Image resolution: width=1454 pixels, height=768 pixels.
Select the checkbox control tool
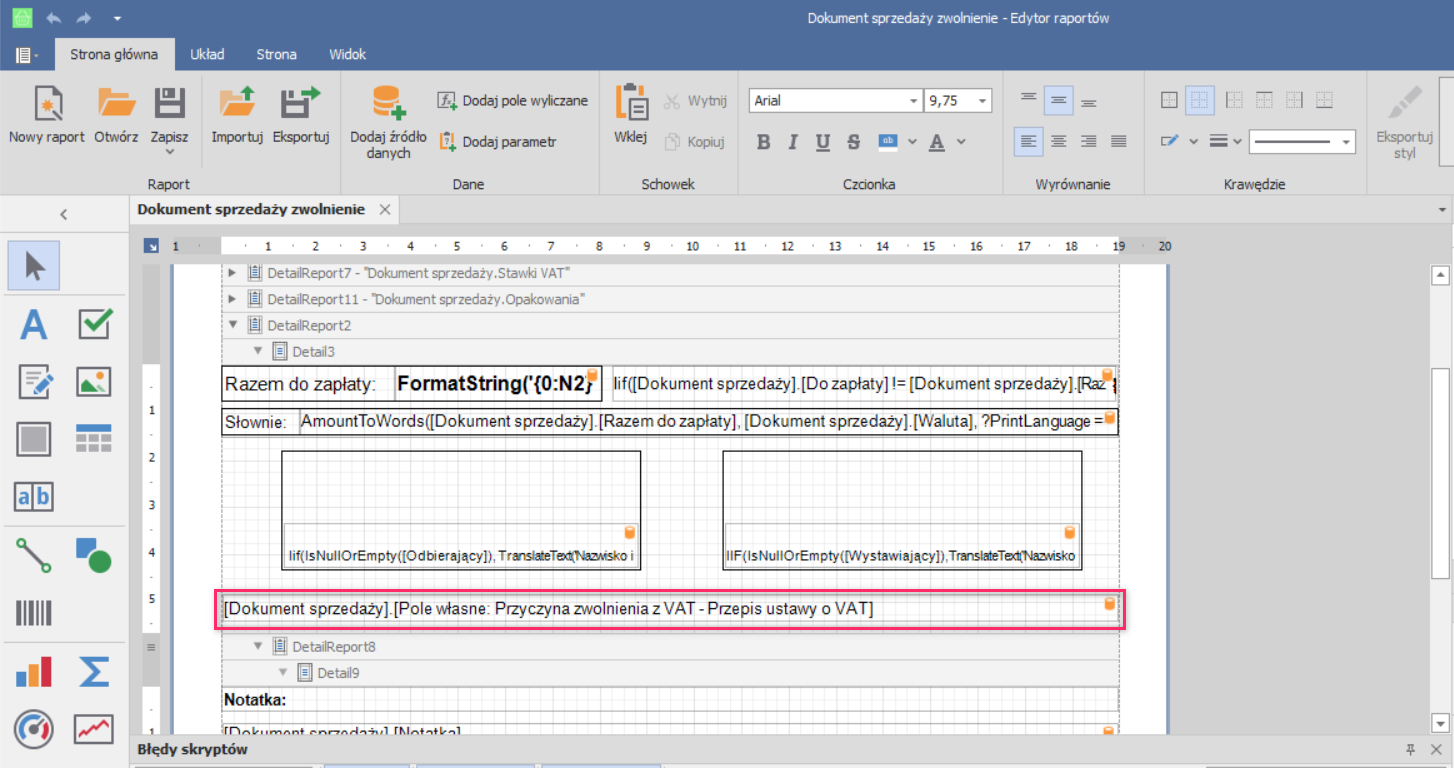click(94, 324)
